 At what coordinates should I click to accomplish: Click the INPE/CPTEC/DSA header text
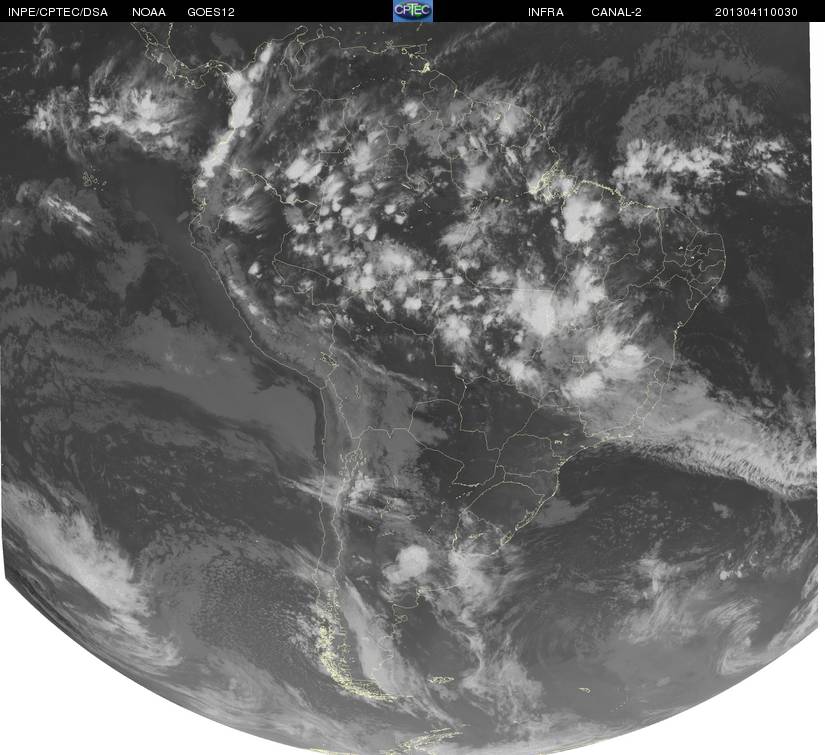(58, 12)
